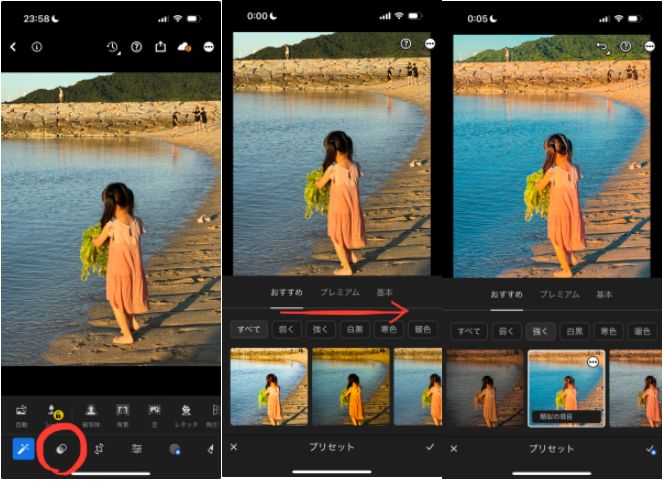The width and height of the screenshot is (663, 481).
Task: Select the 弱く filter on 0:05 screen
Action: (506, 331)
